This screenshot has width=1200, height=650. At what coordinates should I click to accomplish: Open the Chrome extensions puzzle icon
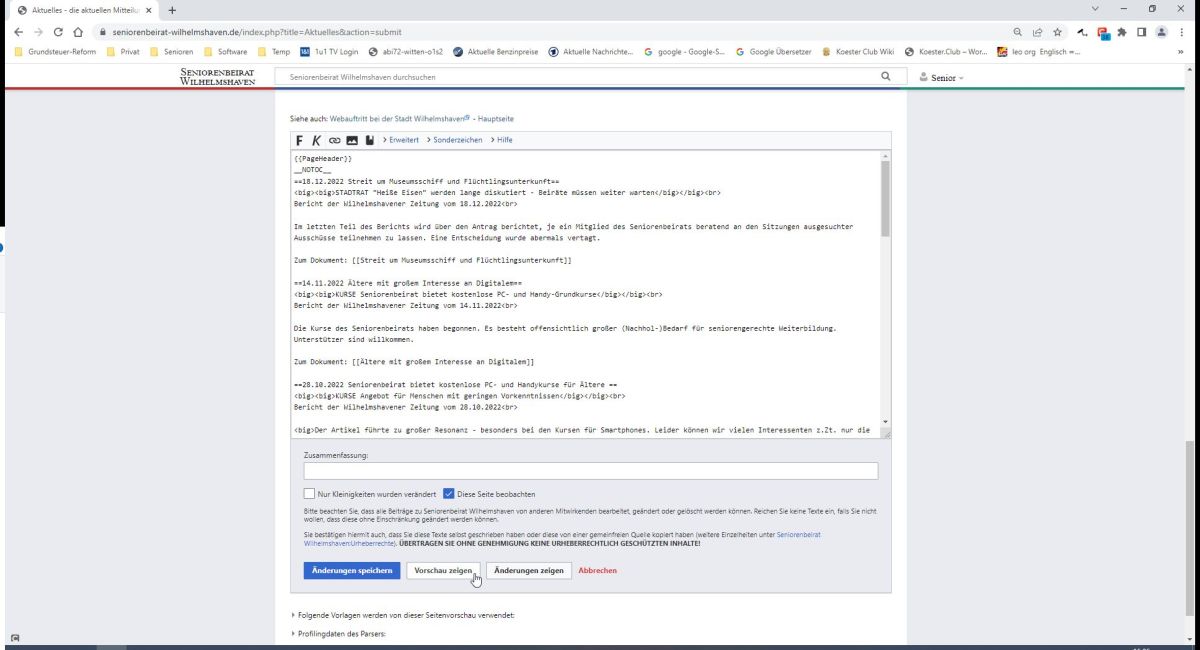[x=1122, y=32]
